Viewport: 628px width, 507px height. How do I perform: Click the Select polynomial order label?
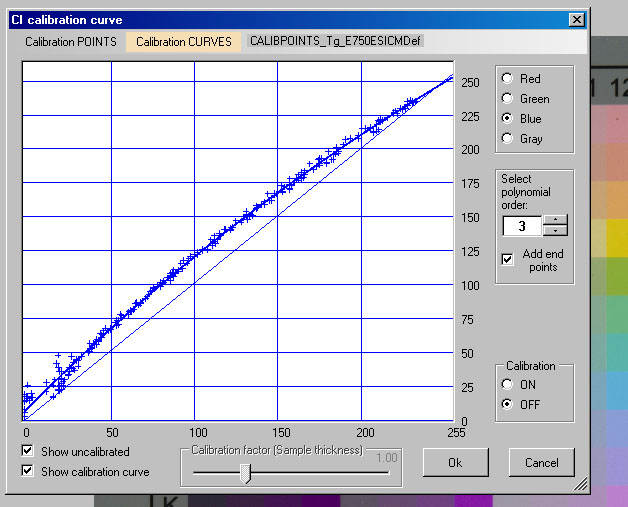[525, 192]
